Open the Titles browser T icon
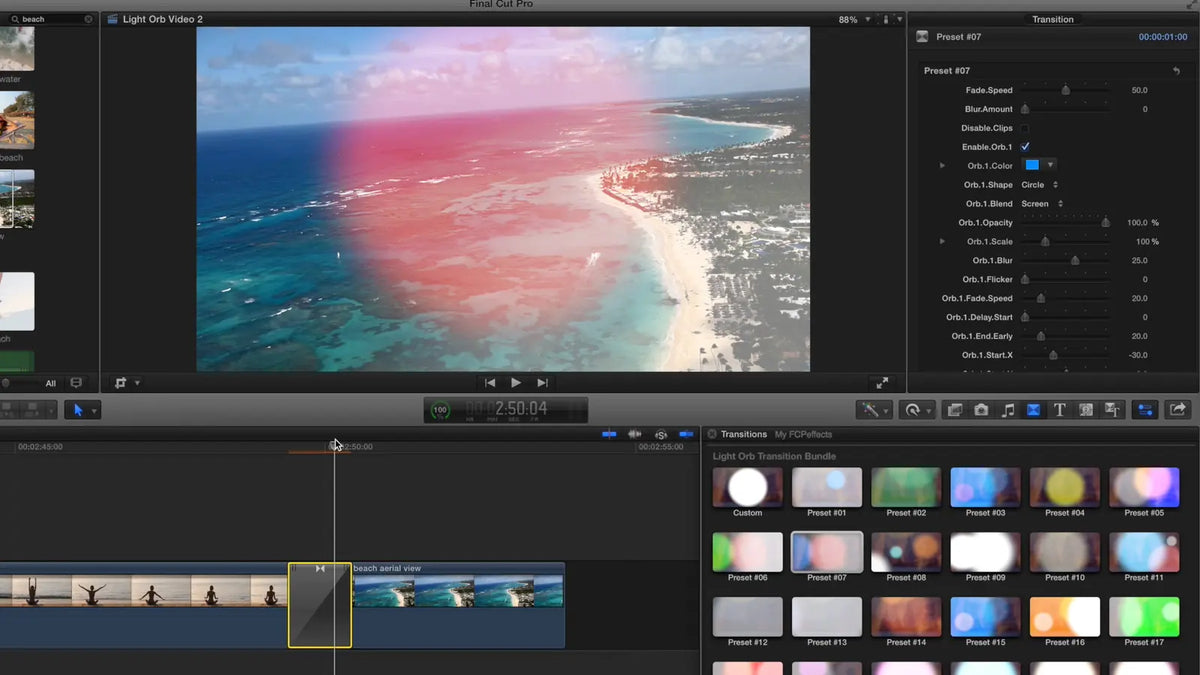Image resolution: width=1200 pixels, height=675 pixels. click(x=1059, y=410)
